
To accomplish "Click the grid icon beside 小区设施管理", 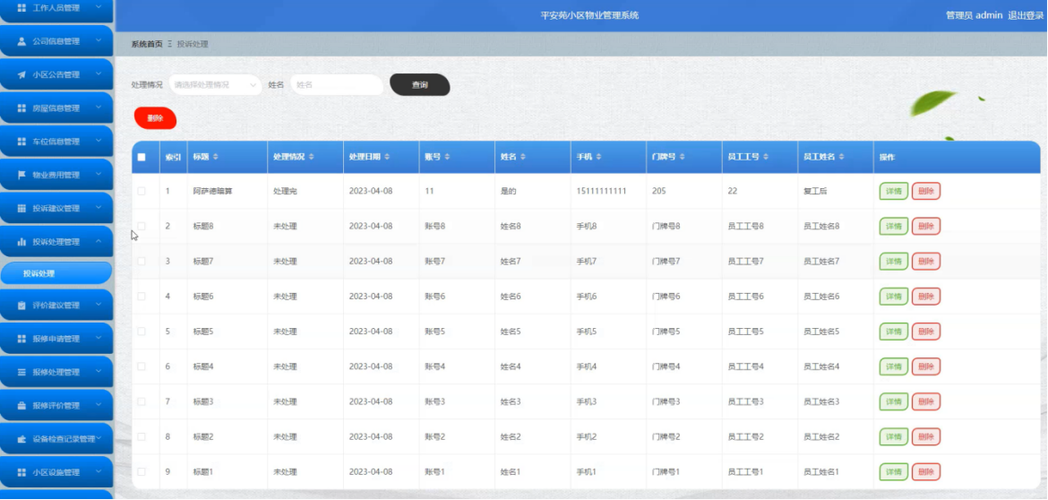I will [x=21, y=473].
